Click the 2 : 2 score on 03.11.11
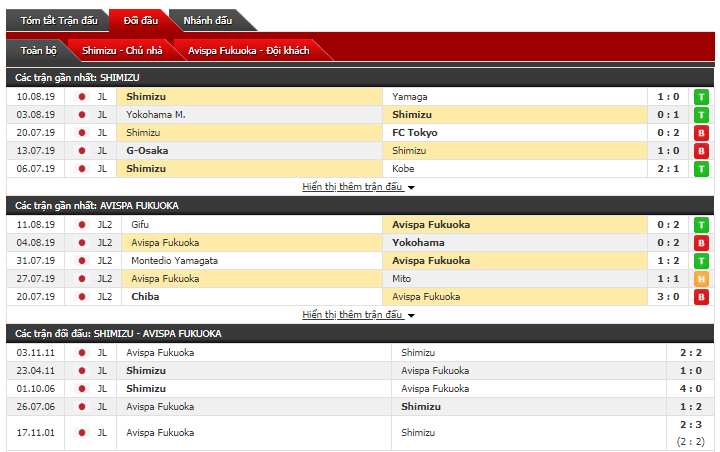Screen dimensions: 720x452 click(x=691, y=353)
